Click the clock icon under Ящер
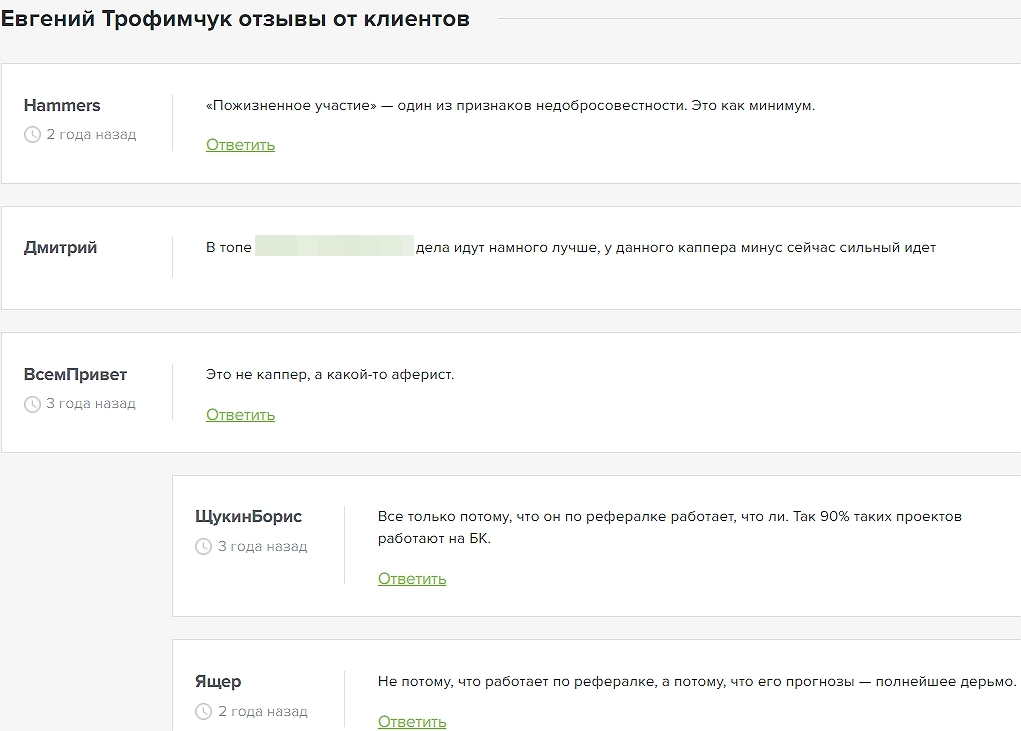Viewport: 1021px width, 731px height. click(204, 712)
